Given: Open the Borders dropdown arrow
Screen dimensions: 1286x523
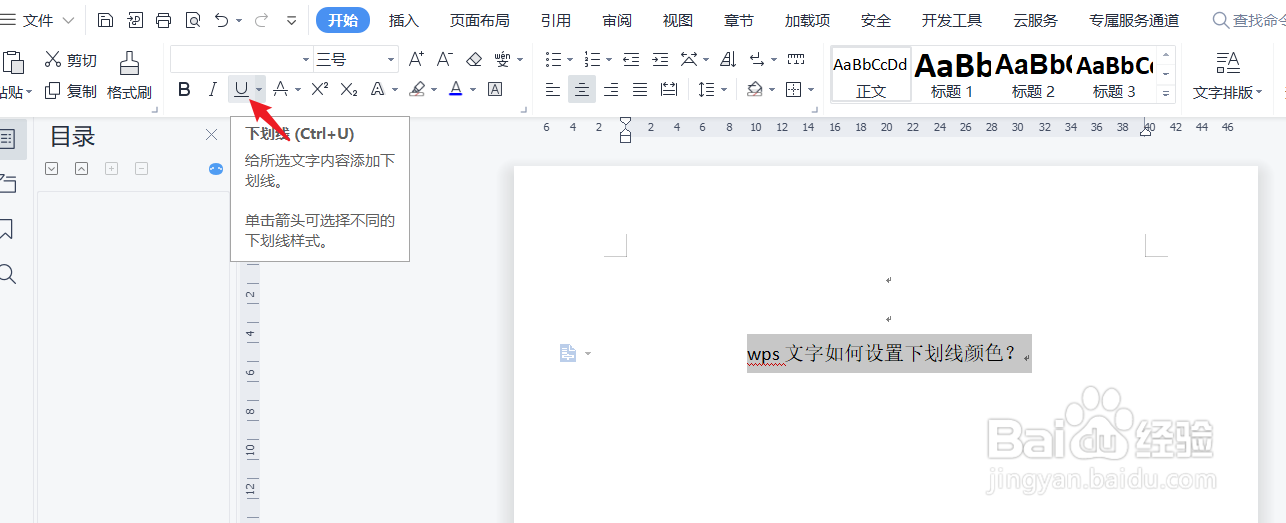Looking at the screenshot, I should tap(810, 90).
